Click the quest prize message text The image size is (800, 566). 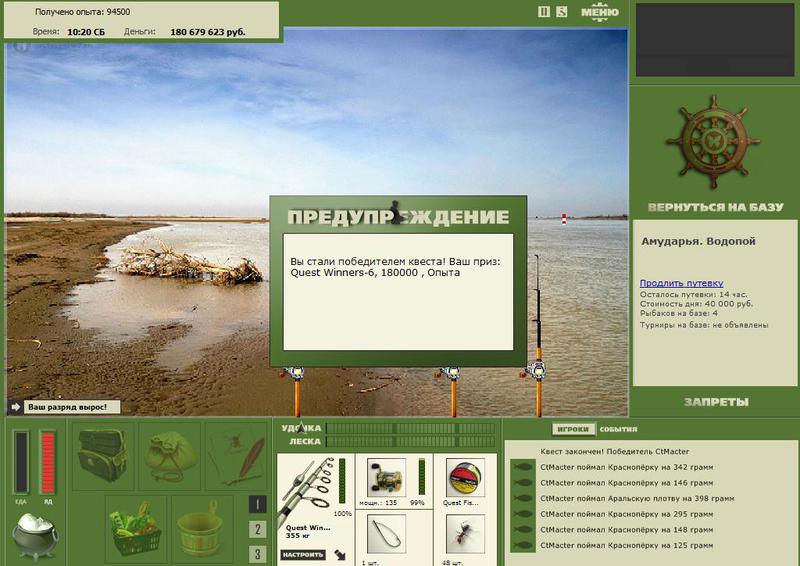coord(395,267)
